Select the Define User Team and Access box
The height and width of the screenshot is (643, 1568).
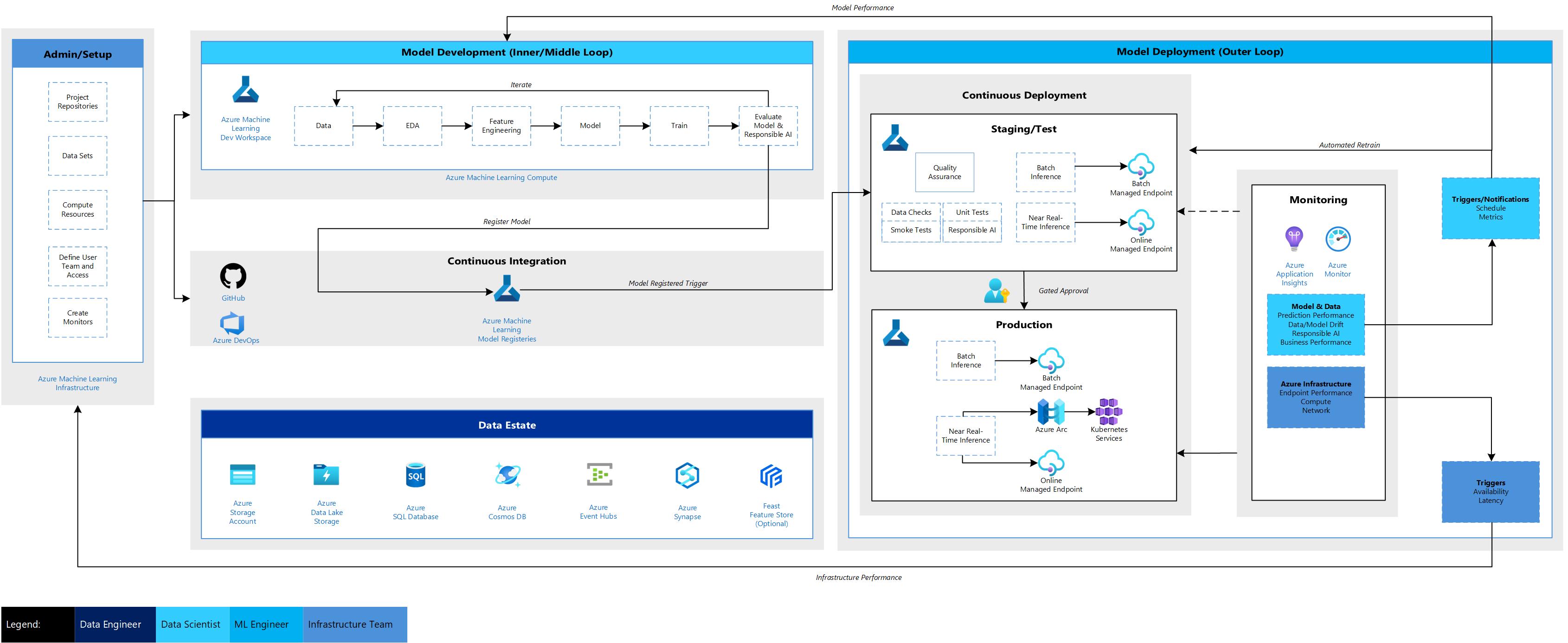pos(77,266)
